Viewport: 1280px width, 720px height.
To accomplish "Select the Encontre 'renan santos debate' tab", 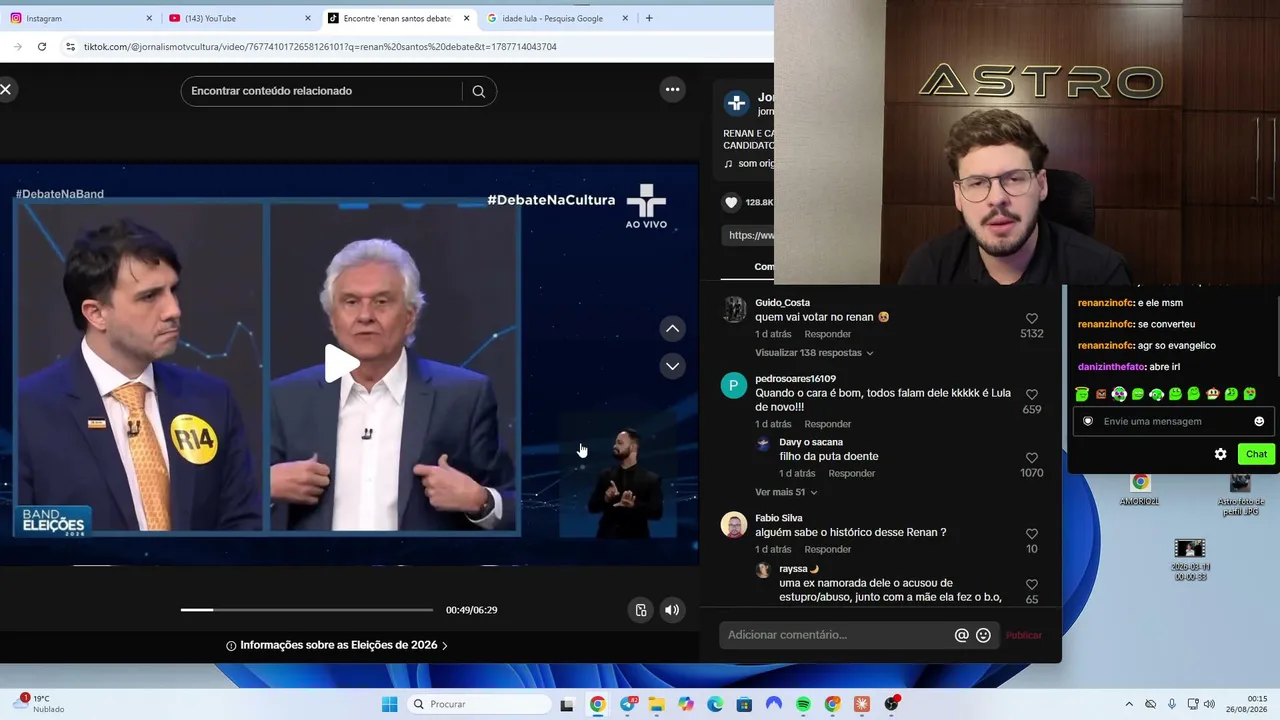I will 398,18.
